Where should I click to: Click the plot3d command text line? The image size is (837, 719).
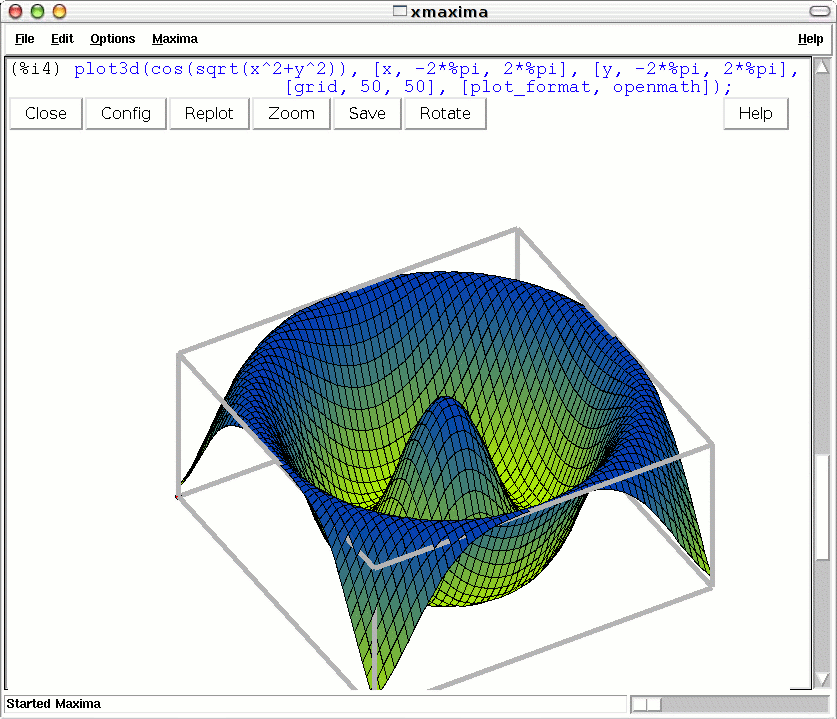tap(400, 70)
